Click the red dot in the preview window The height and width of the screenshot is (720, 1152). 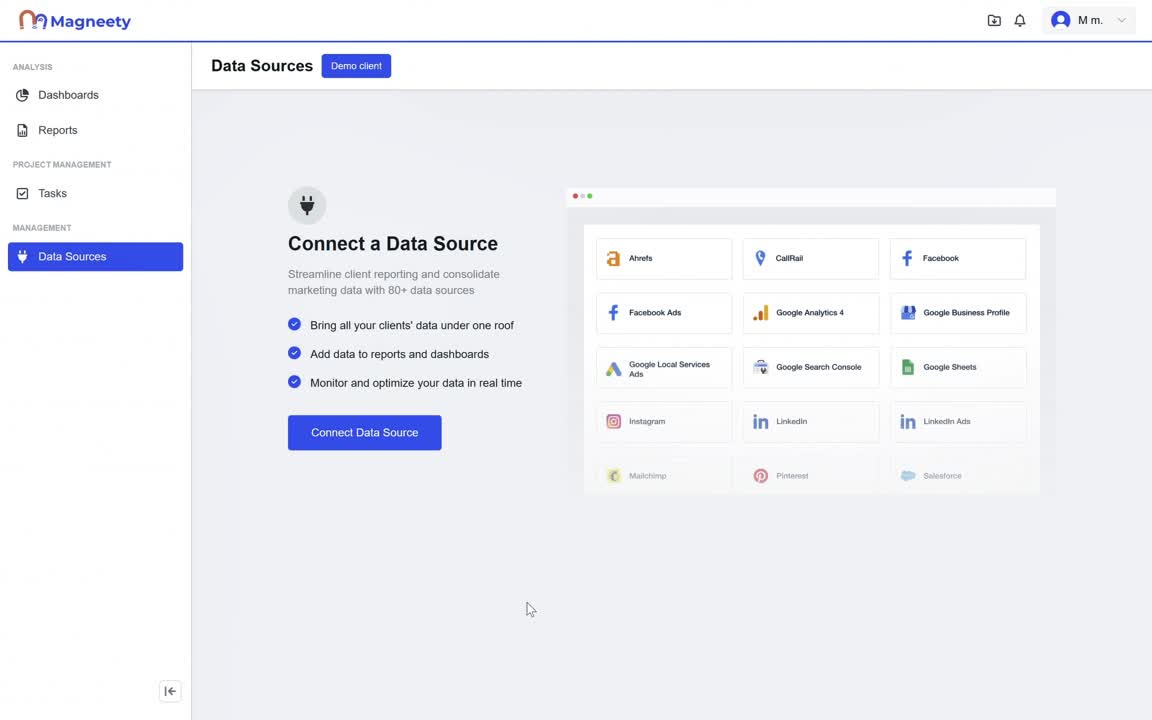(x=575, y=196)
